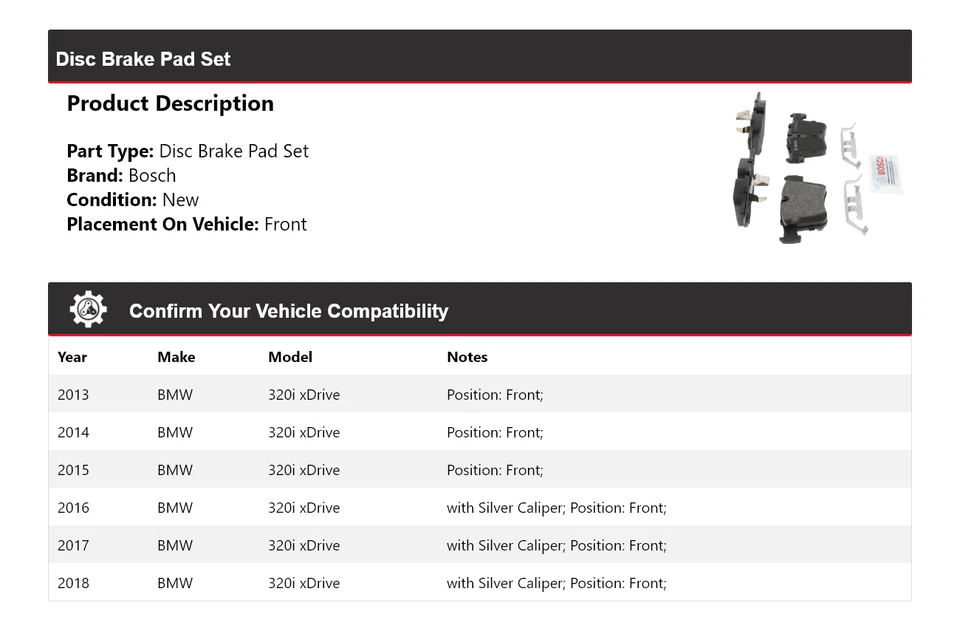Click the 2015 row's Position: Front note
The width and height of the screenshot is (960, 631).
(495, 470)
